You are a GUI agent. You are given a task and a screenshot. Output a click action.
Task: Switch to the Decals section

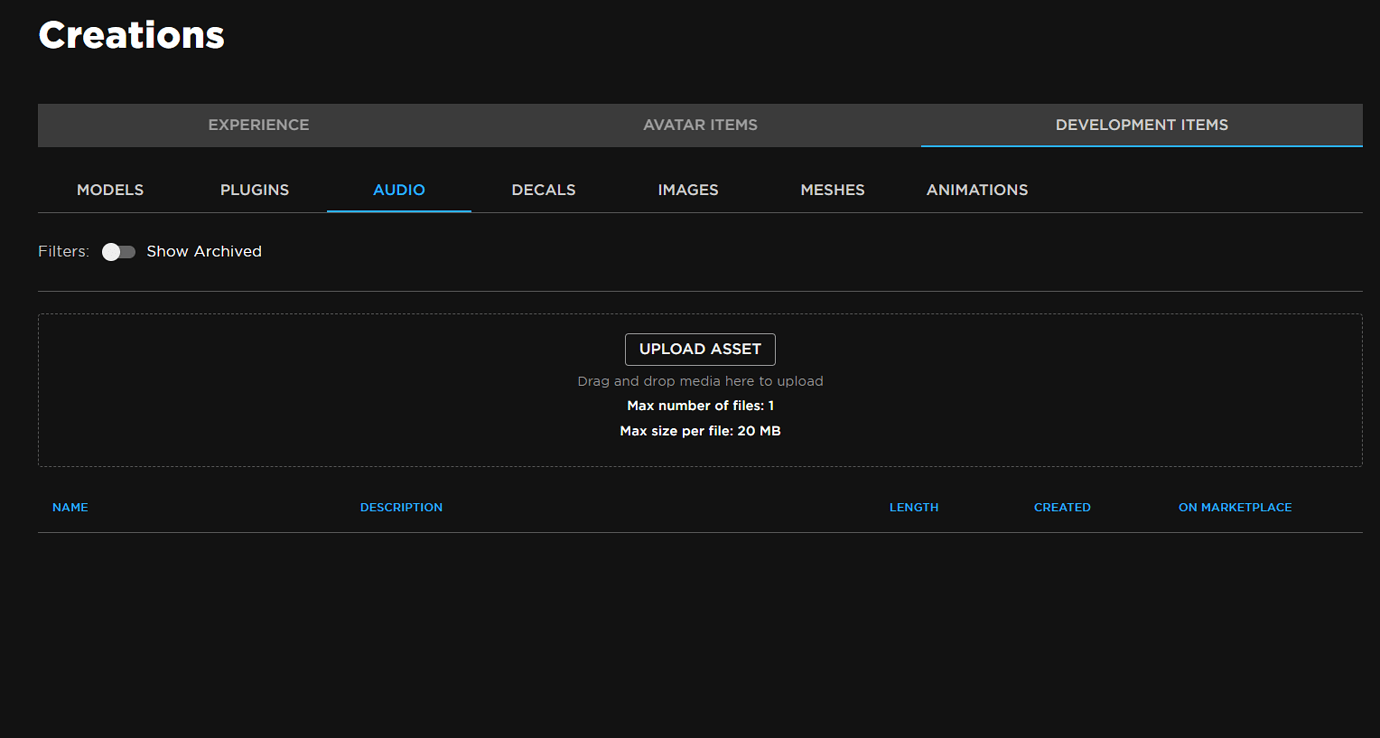(x=543, y=189)
